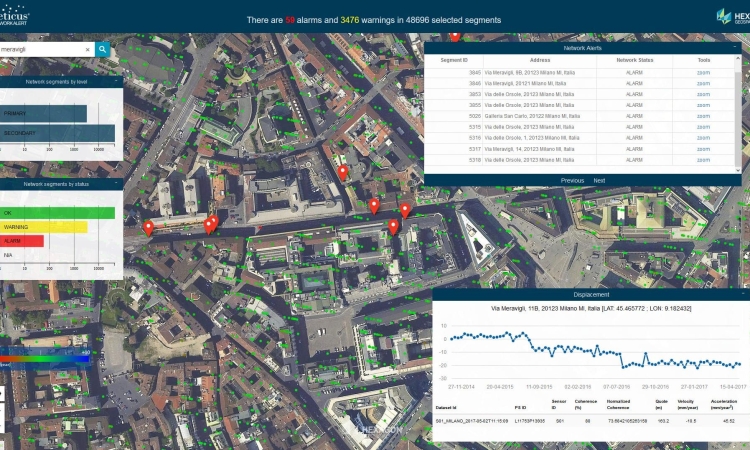Image resolution: width=750 pixels, height=450 pixels.
Task: Click the red 59 alarms count
Action: point(290,20)
